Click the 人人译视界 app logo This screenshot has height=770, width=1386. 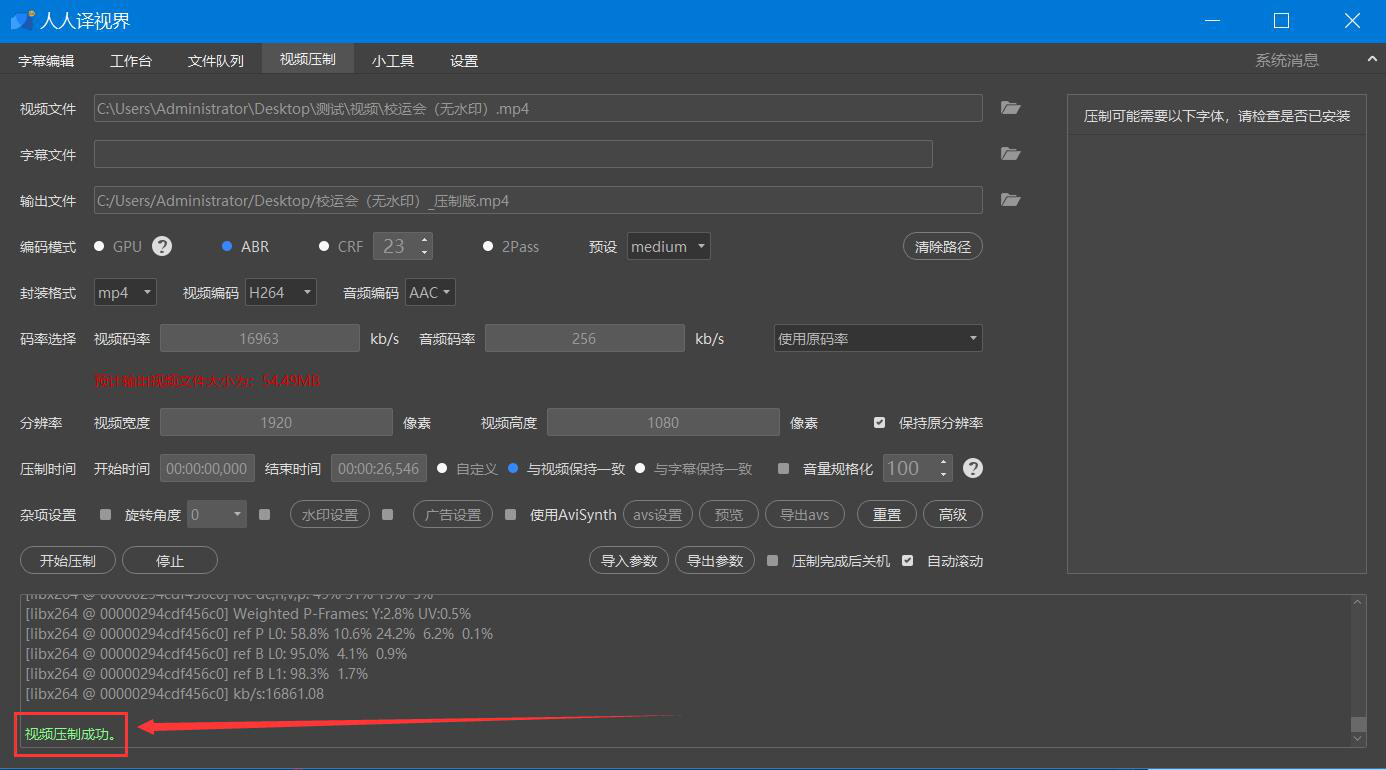pos(22,21)
